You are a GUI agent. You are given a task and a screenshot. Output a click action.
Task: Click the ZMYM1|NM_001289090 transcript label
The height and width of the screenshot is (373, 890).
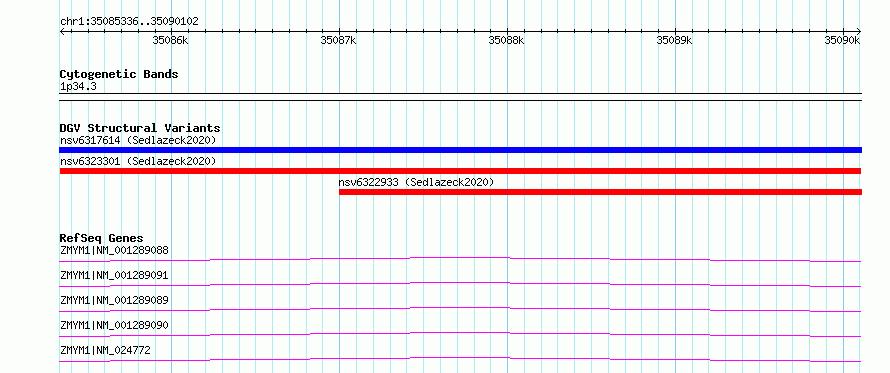pos(114,325)
